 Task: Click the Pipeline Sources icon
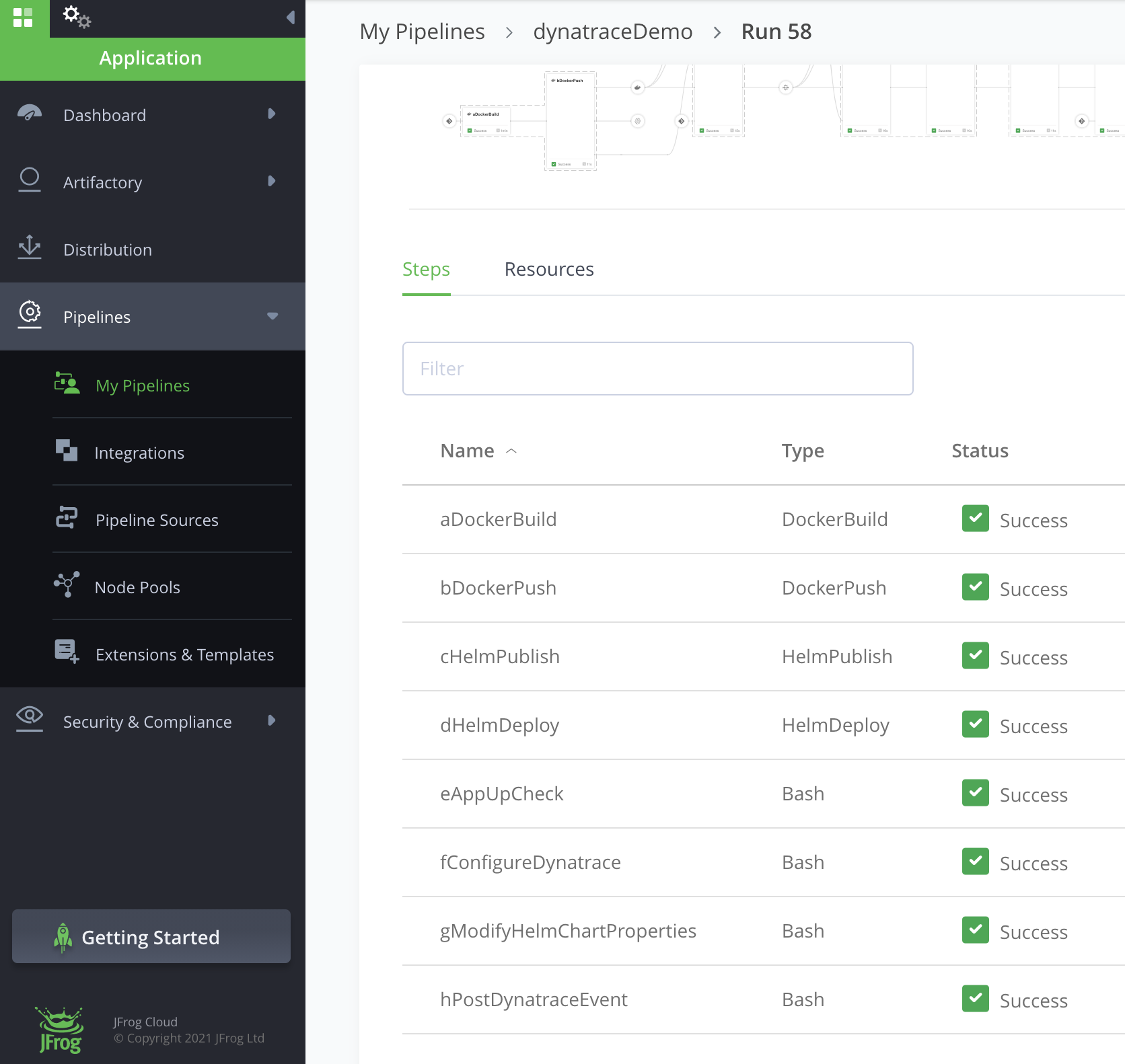click(x=67, y=518)
